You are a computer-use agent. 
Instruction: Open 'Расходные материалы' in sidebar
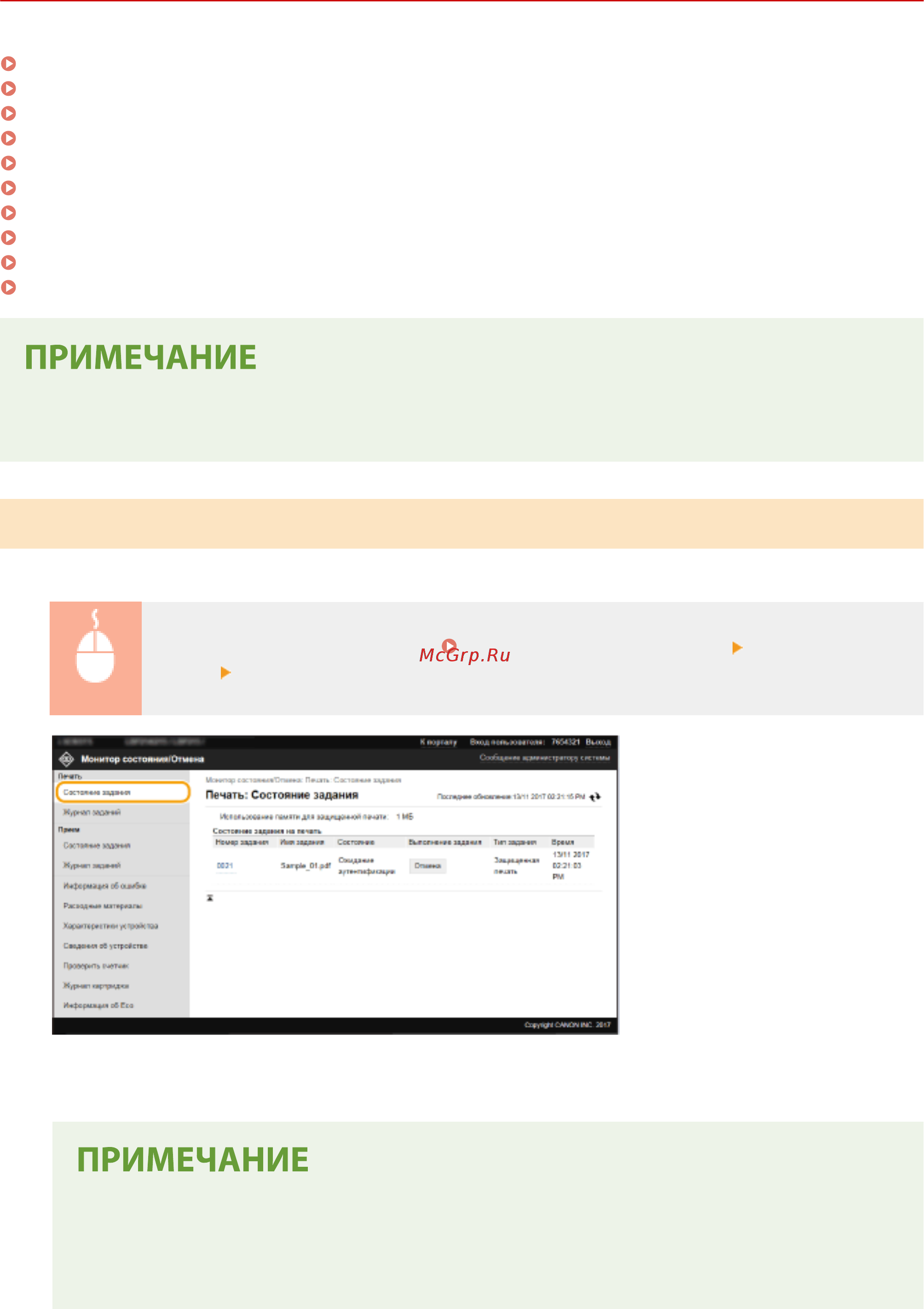pyautogui.click(x=103, y=905)
